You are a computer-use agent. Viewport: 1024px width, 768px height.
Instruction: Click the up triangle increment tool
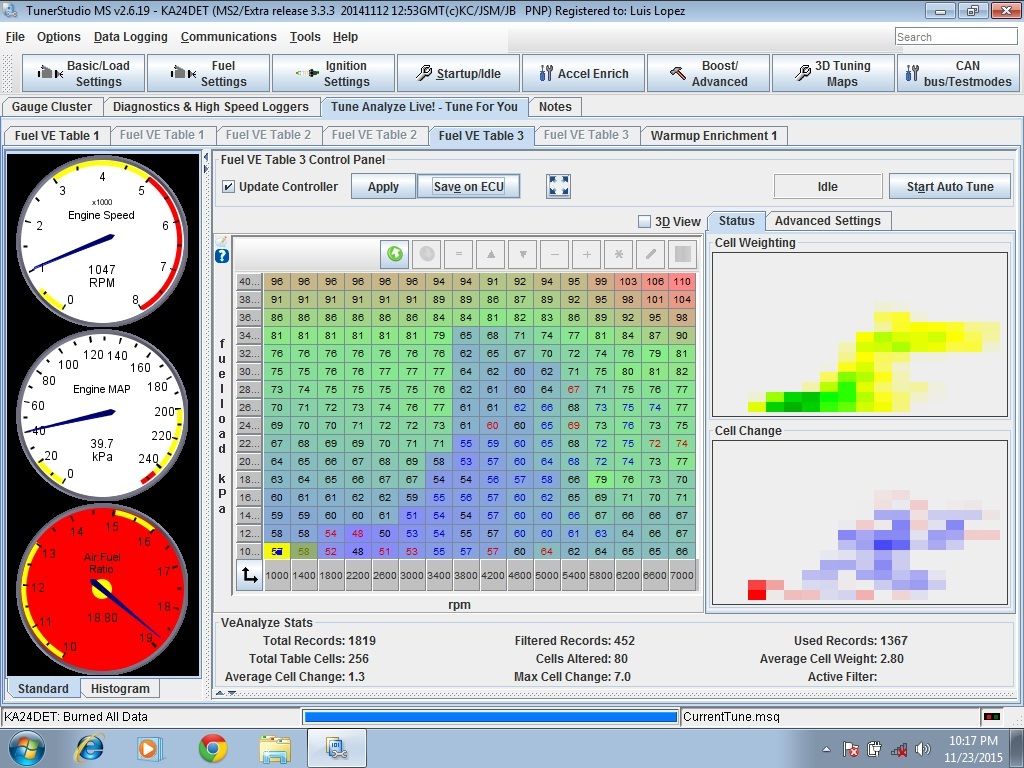[x=490, y=254]
